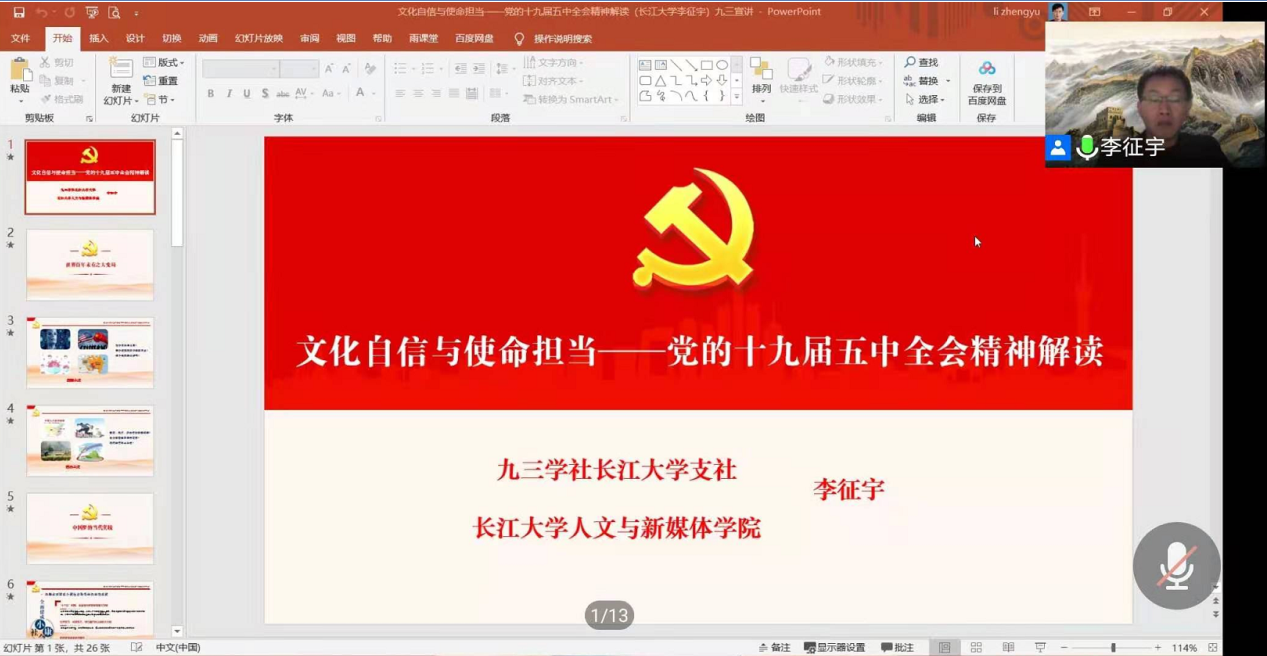Toggle the Notes (备注) pane
The width and height of the screenshot is (1267, 656).
774,648
